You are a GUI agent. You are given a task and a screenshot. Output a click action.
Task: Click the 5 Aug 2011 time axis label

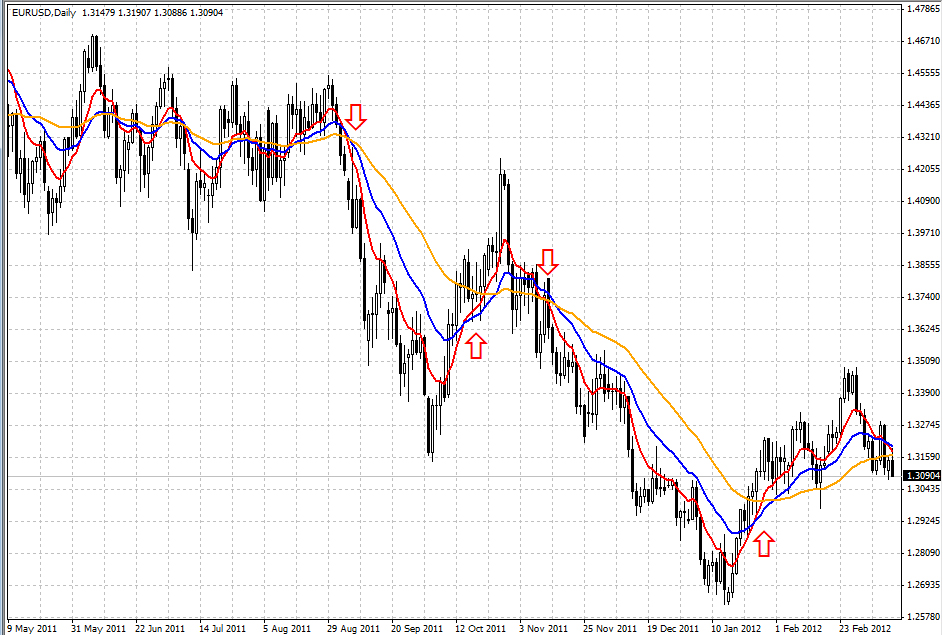point(286,628)
